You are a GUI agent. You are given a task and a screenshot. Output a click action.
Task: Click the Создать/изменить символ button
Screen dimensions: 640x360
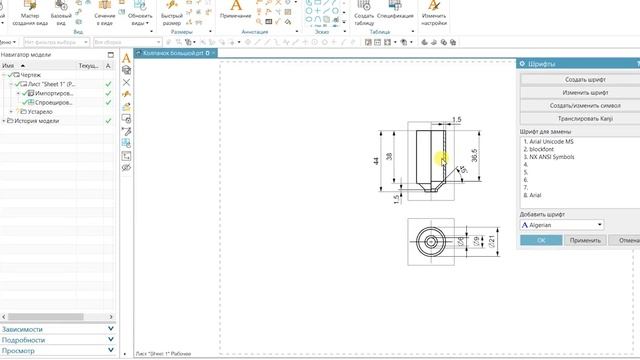point(585,105)
